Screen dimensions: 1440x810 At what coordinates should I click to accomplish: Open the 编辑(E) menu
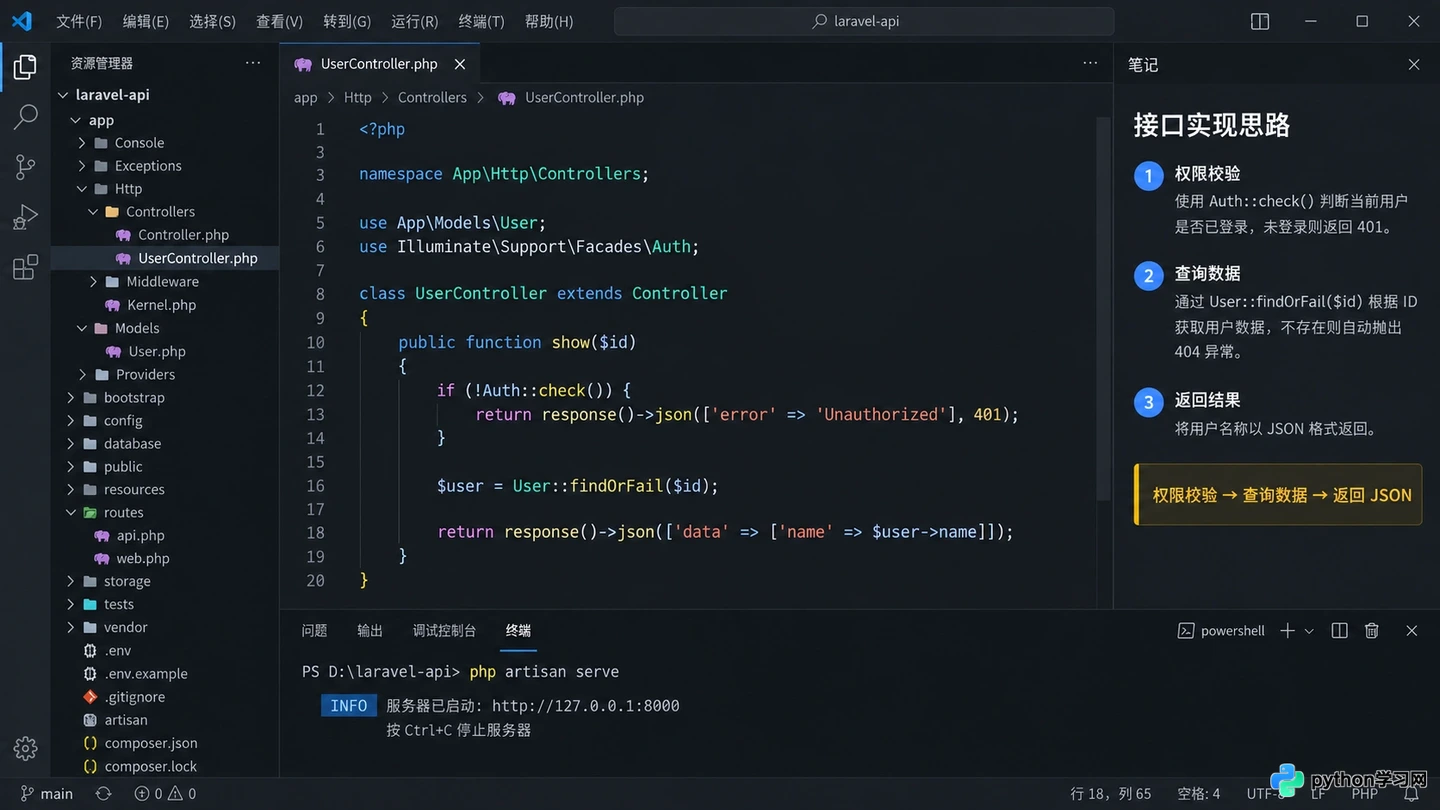146,21
